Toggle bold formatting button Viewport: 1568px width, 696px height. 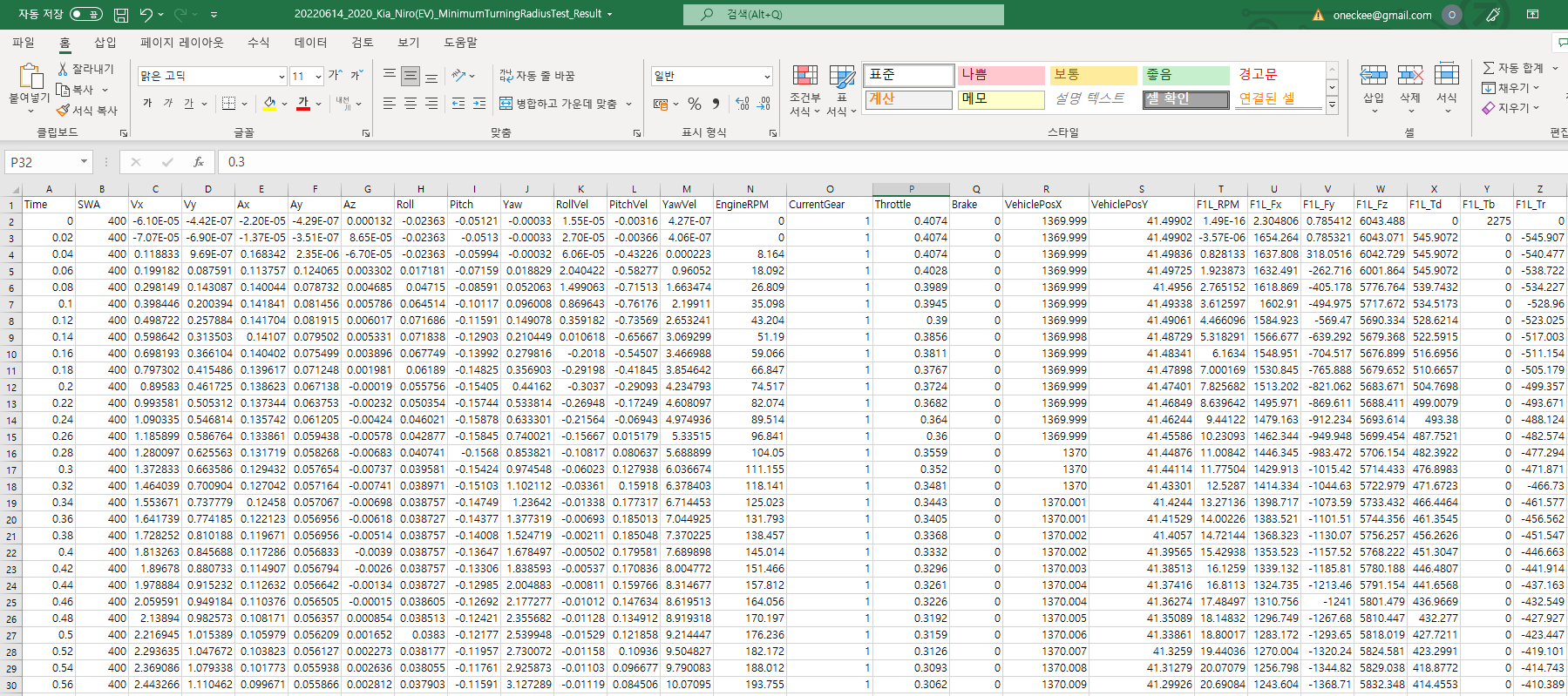(x=147, y=104)
